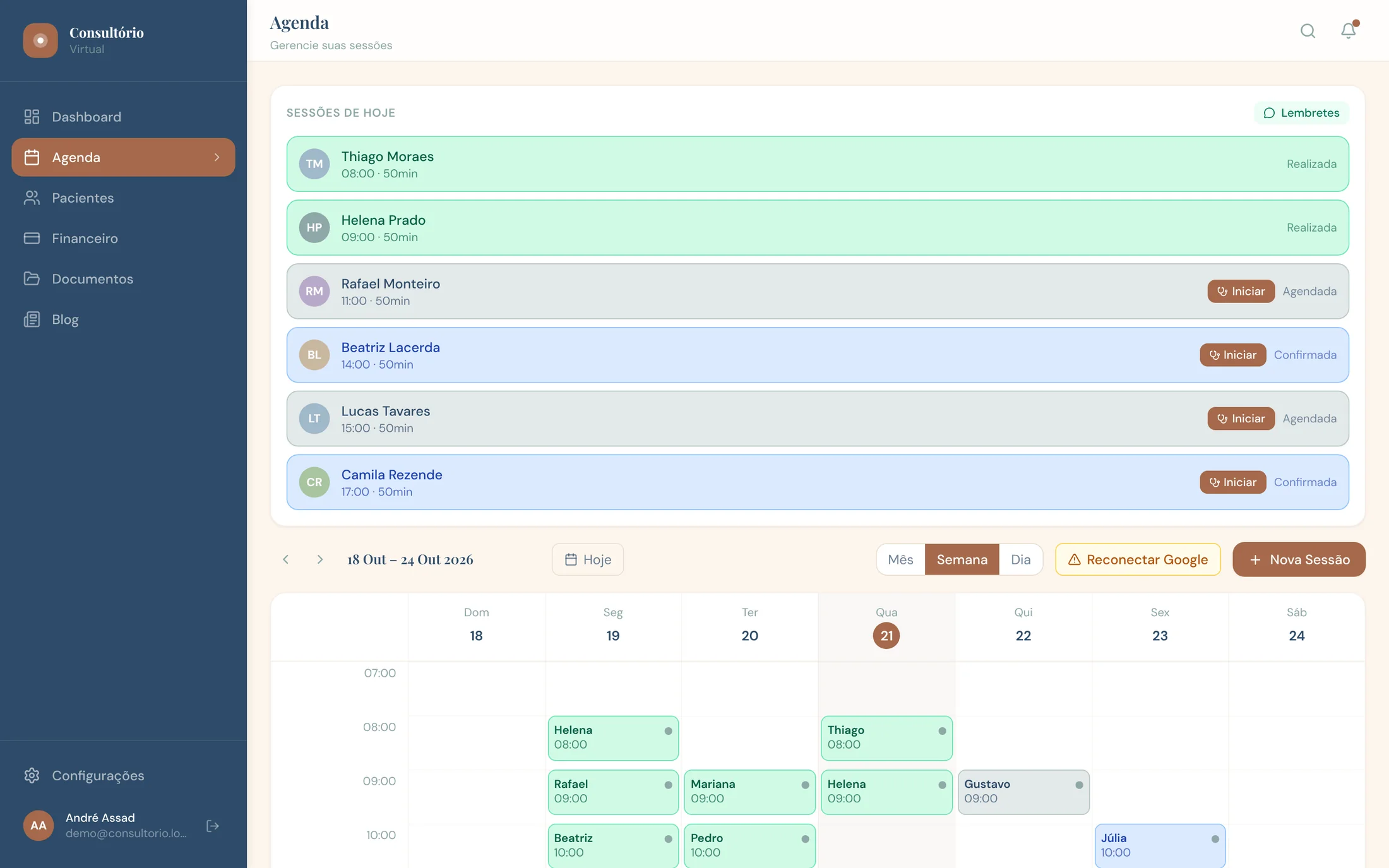Click Reconectar Google button
Image resolution: width=1389 pixels, height=868 pixels.
point(1138,559)
